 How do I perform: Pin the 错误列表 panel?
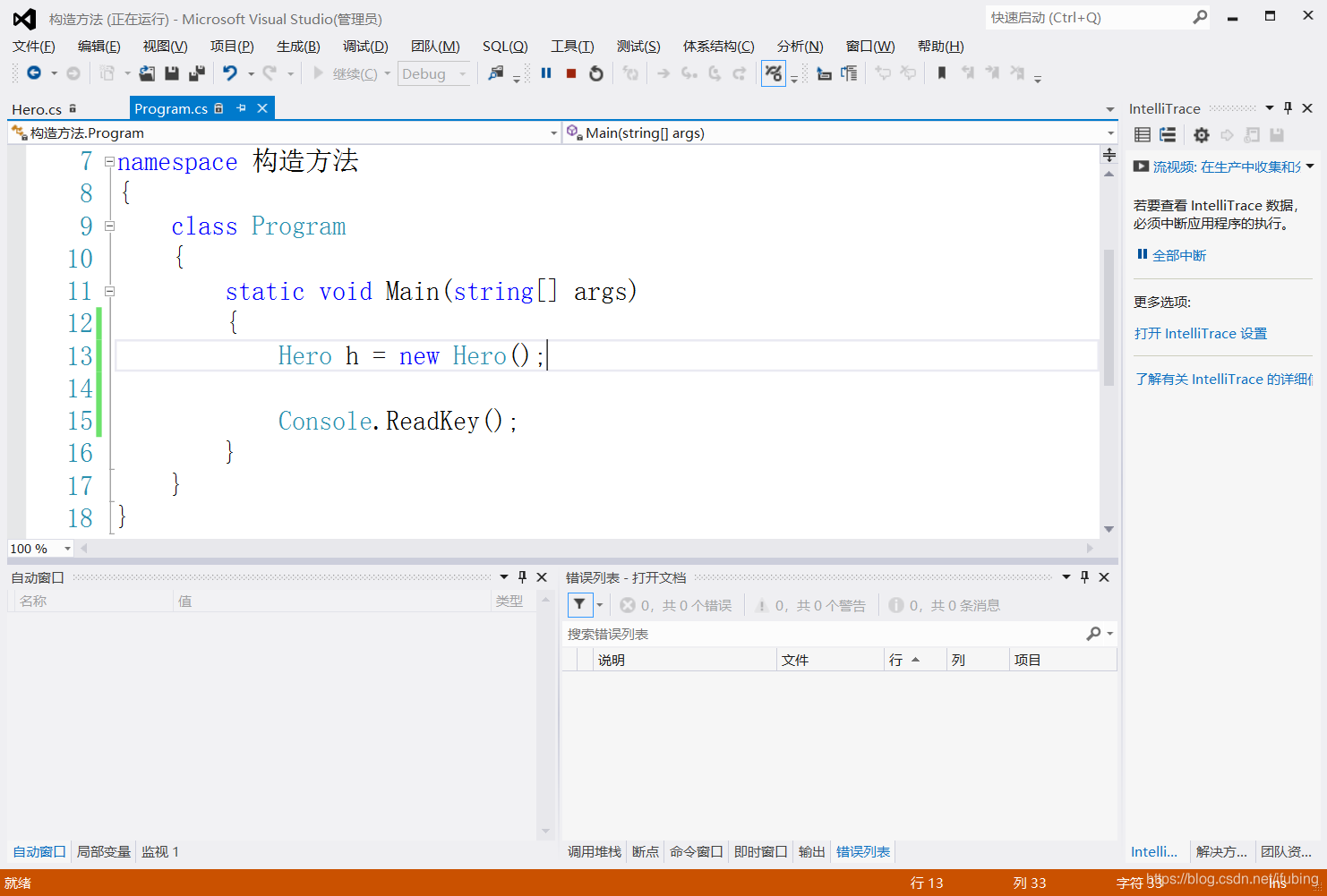[1085, 577]
